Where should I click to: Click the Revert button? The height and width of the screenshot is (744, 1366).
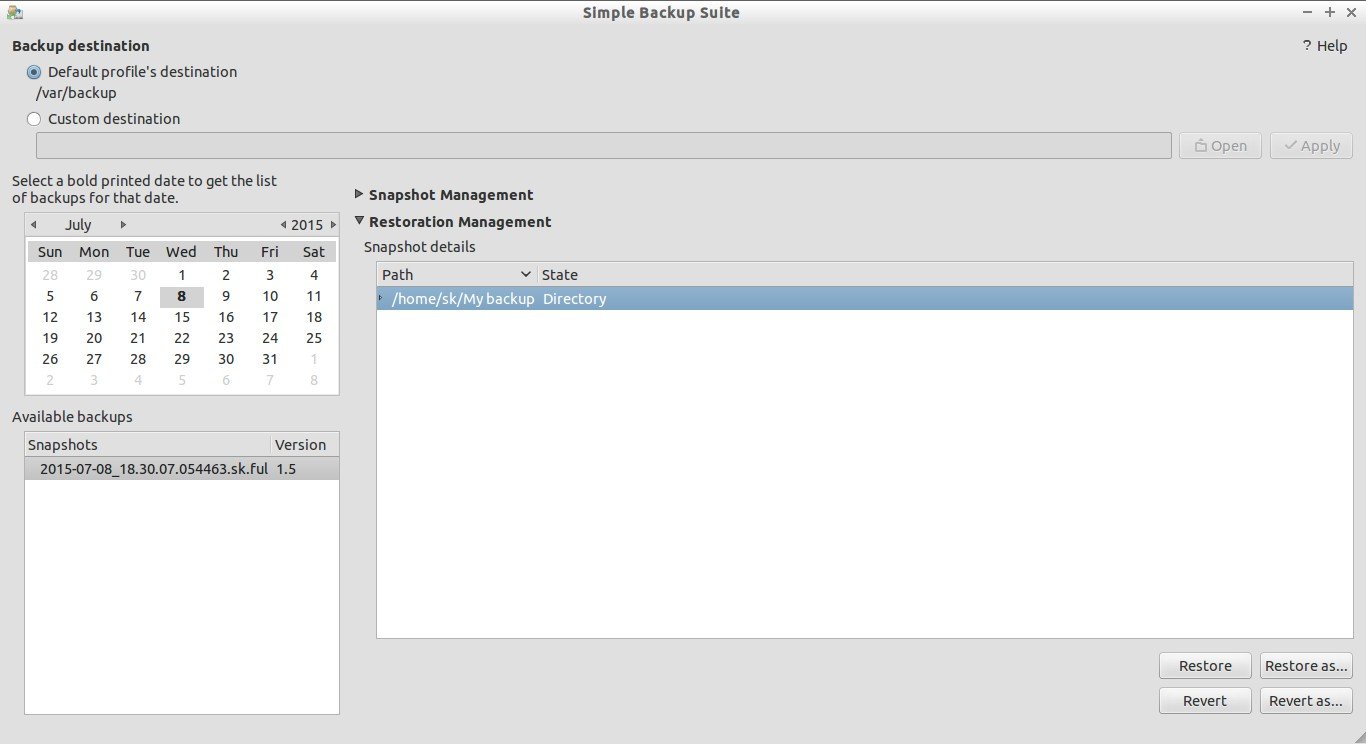[x=1205, y=701]
